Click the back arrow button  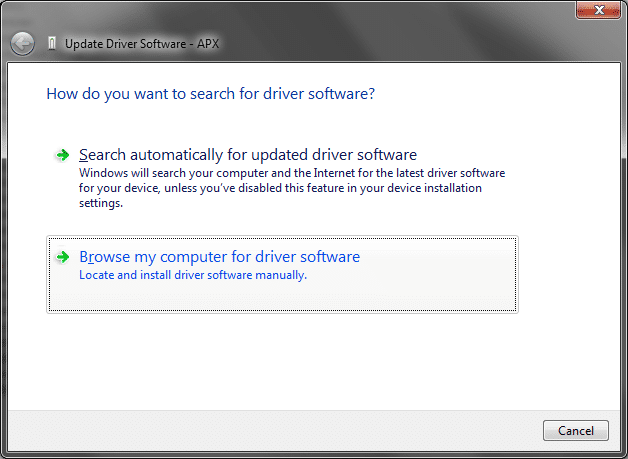22,44
